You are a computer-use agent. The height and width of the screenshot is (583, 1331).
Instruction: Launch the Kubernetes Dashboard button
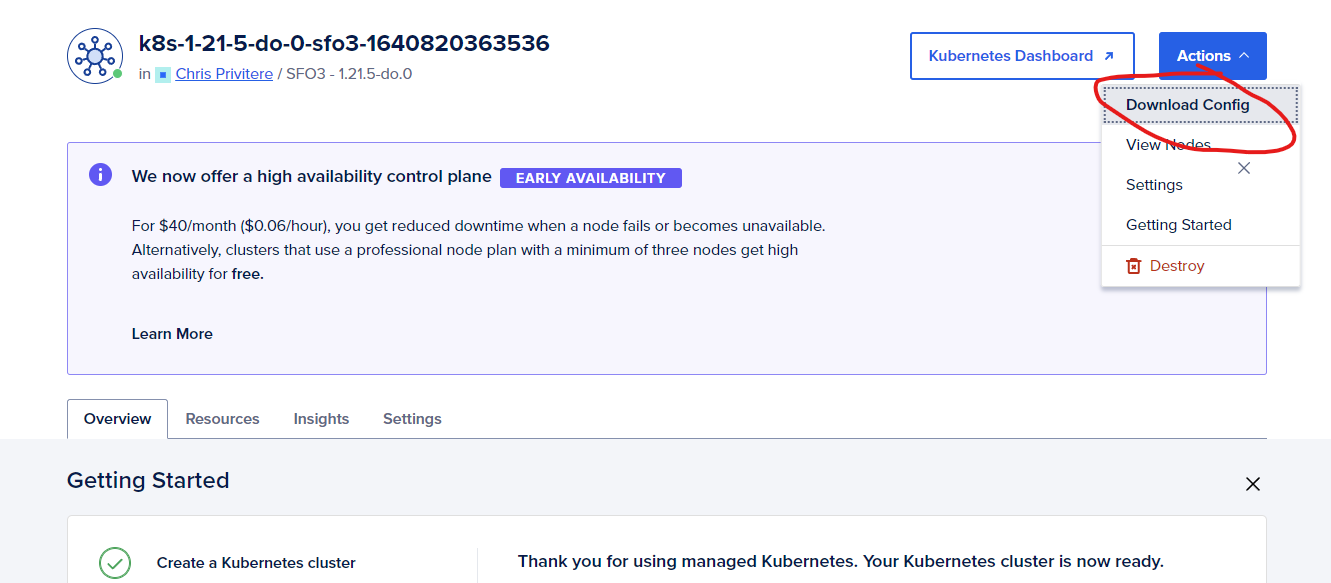point(1021,56)
